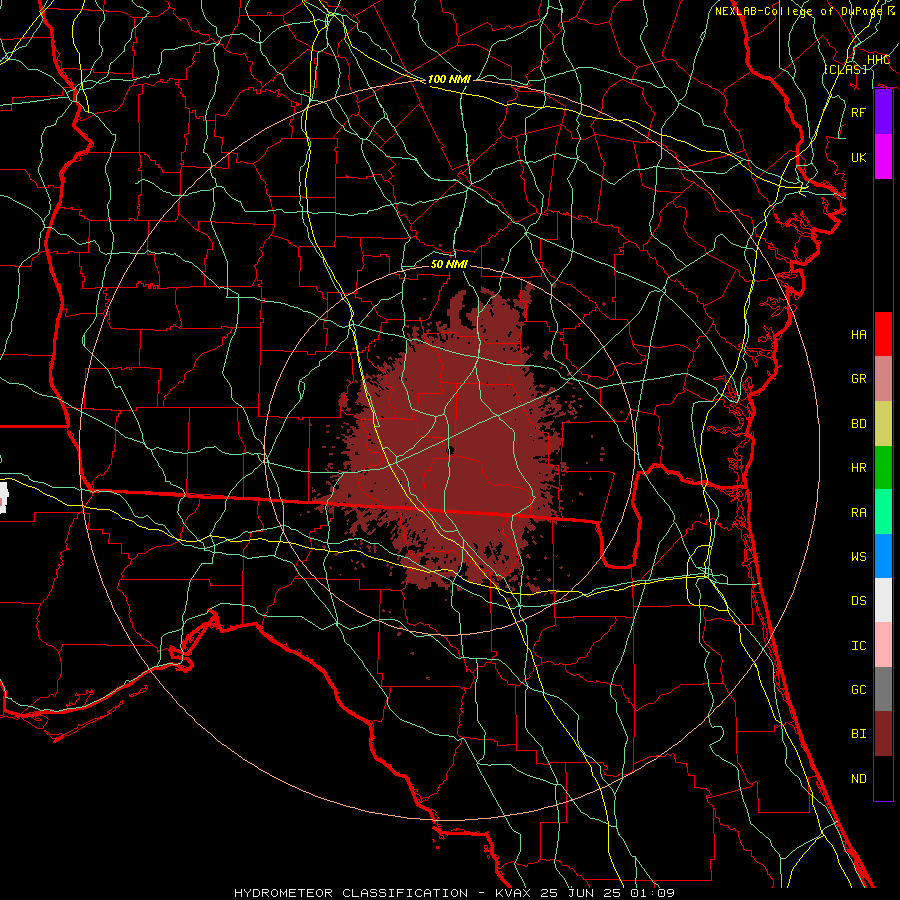
Task: Click the 01:09 timestamp
Action: click(653, 893)
